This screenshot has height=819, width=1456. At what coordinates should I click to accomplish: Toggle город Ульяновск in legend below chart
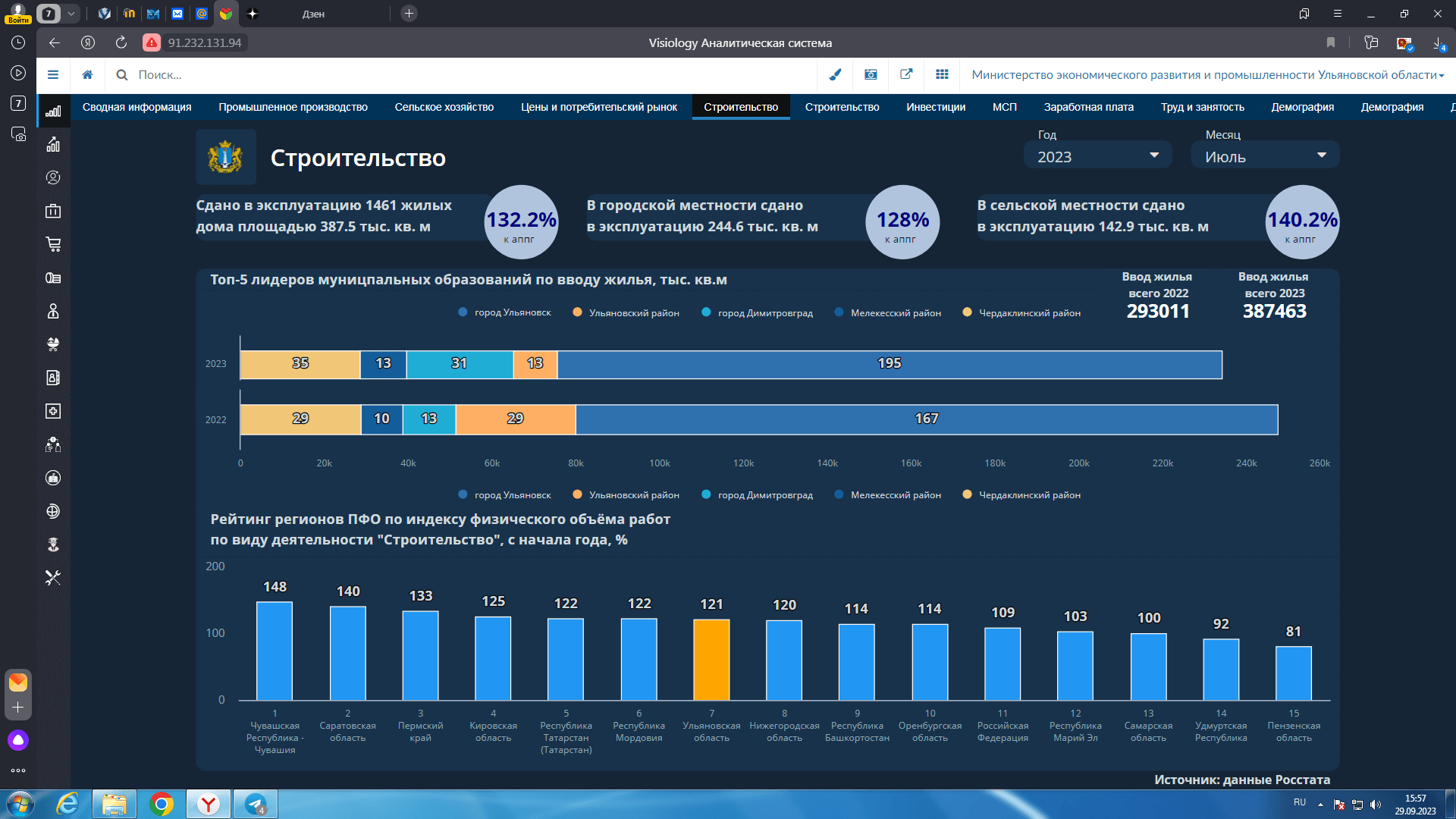(x=505, y=494)
